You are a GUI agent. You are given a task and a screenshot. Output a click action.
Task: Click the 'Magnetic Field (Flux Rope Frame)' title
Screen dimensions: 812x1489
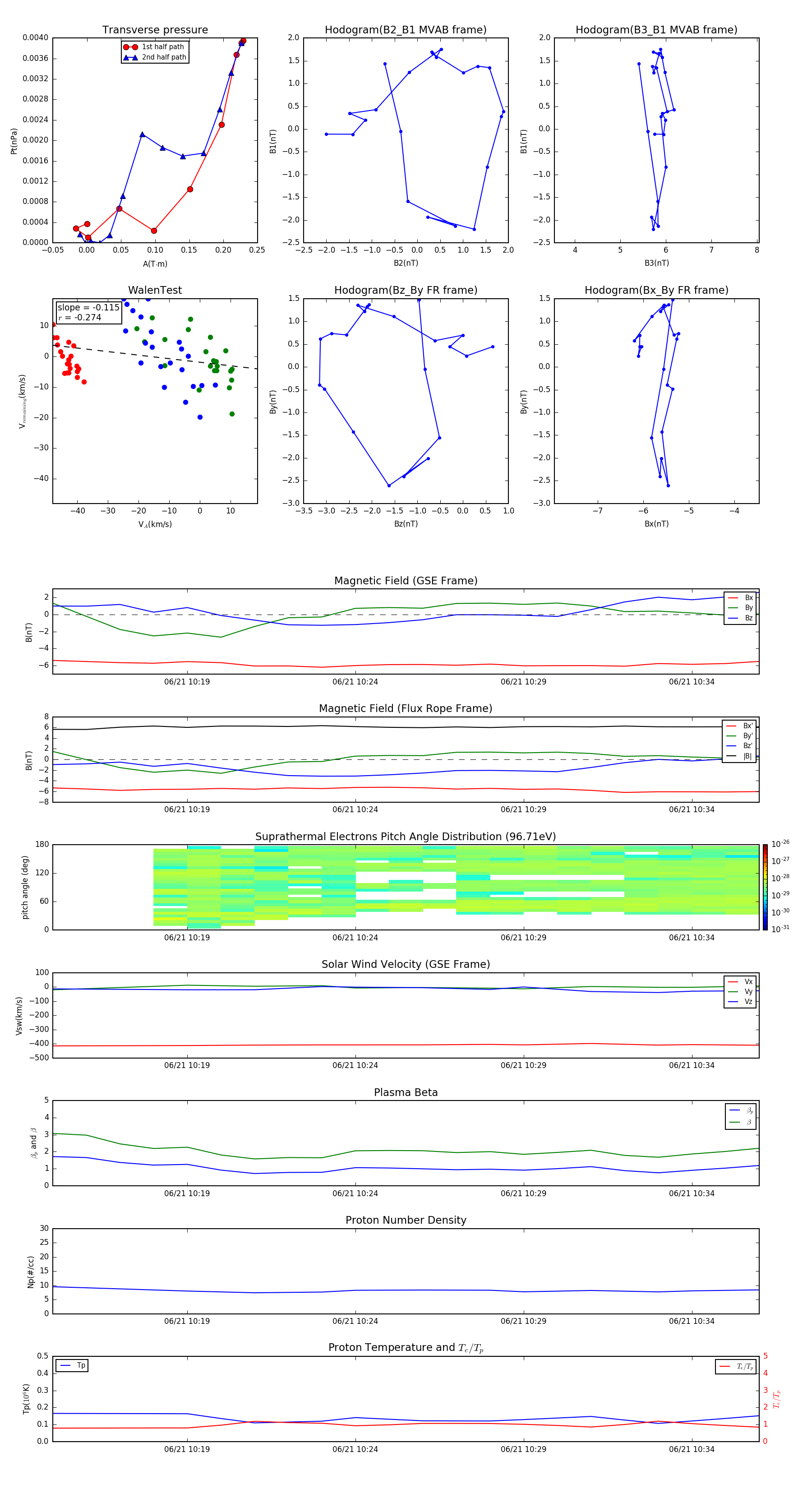point(406,709)
